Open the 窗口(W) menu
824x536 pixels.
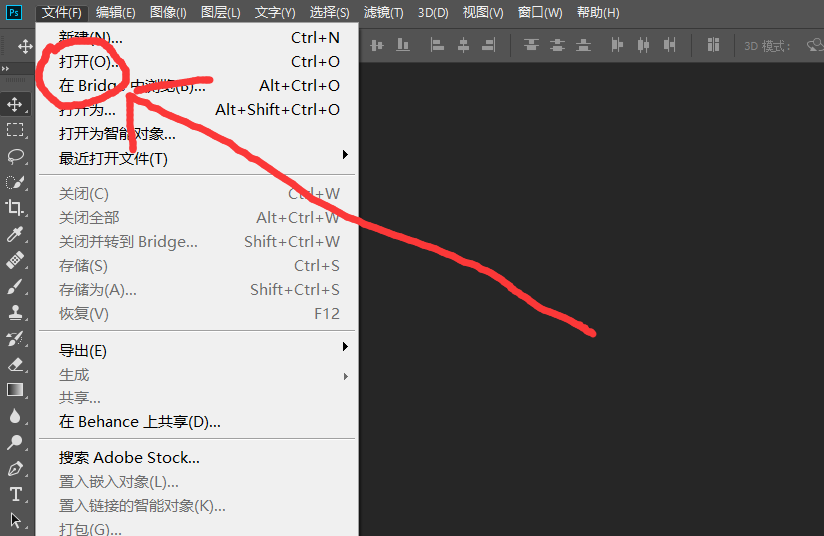[540, 12]
